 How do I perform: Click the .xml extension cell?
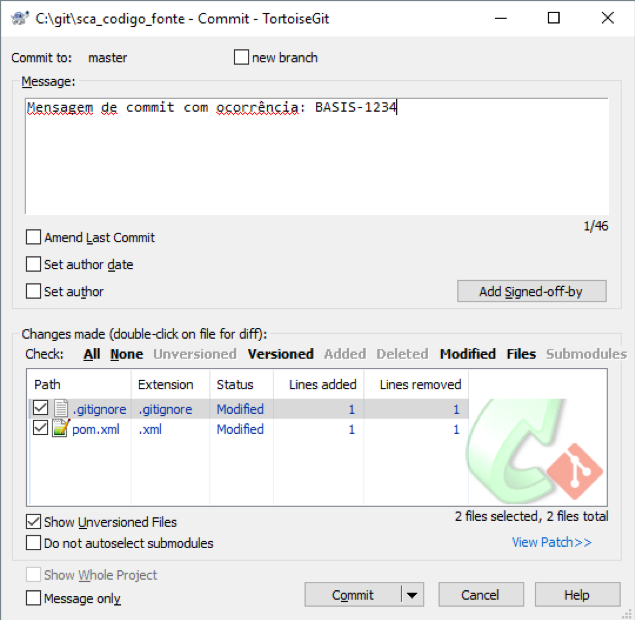(150, 429)
